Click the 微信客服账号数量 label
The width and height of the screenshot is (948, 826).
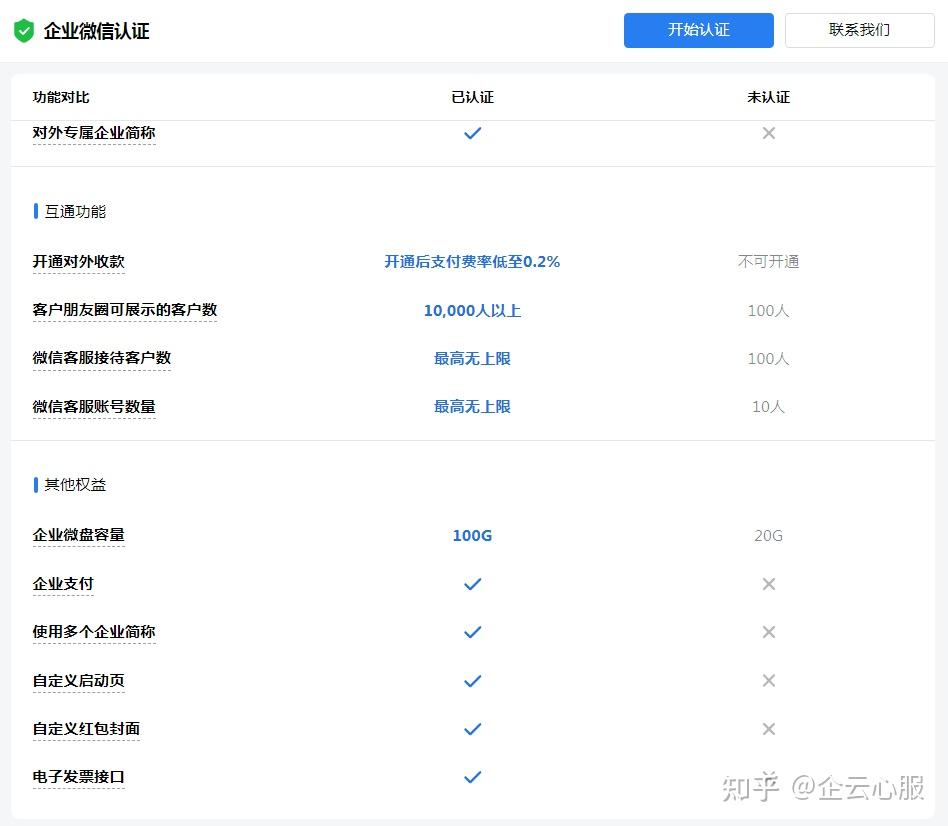[x=94, y=406]
